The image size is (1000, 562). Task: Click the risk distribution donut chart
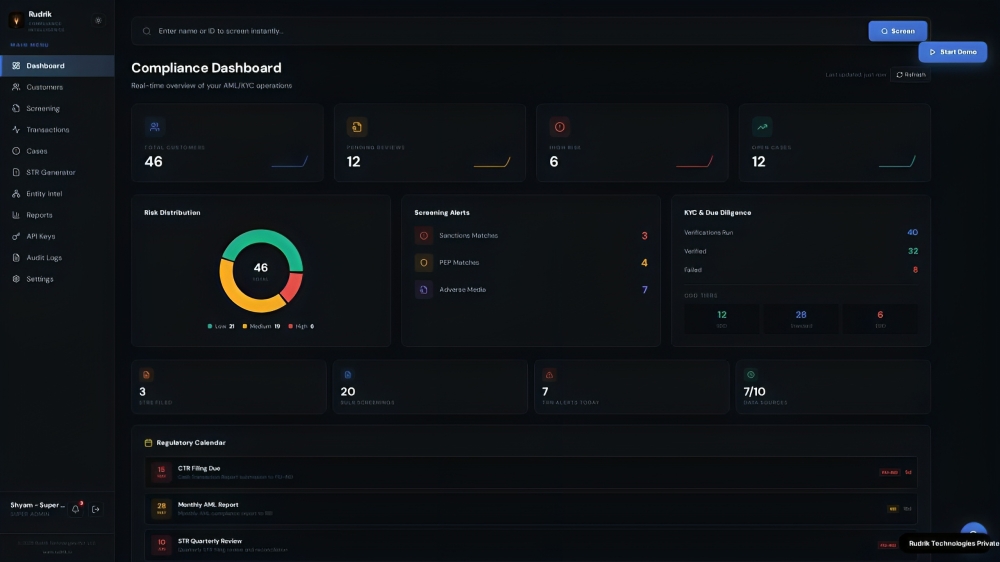click(x=261, y=270)
